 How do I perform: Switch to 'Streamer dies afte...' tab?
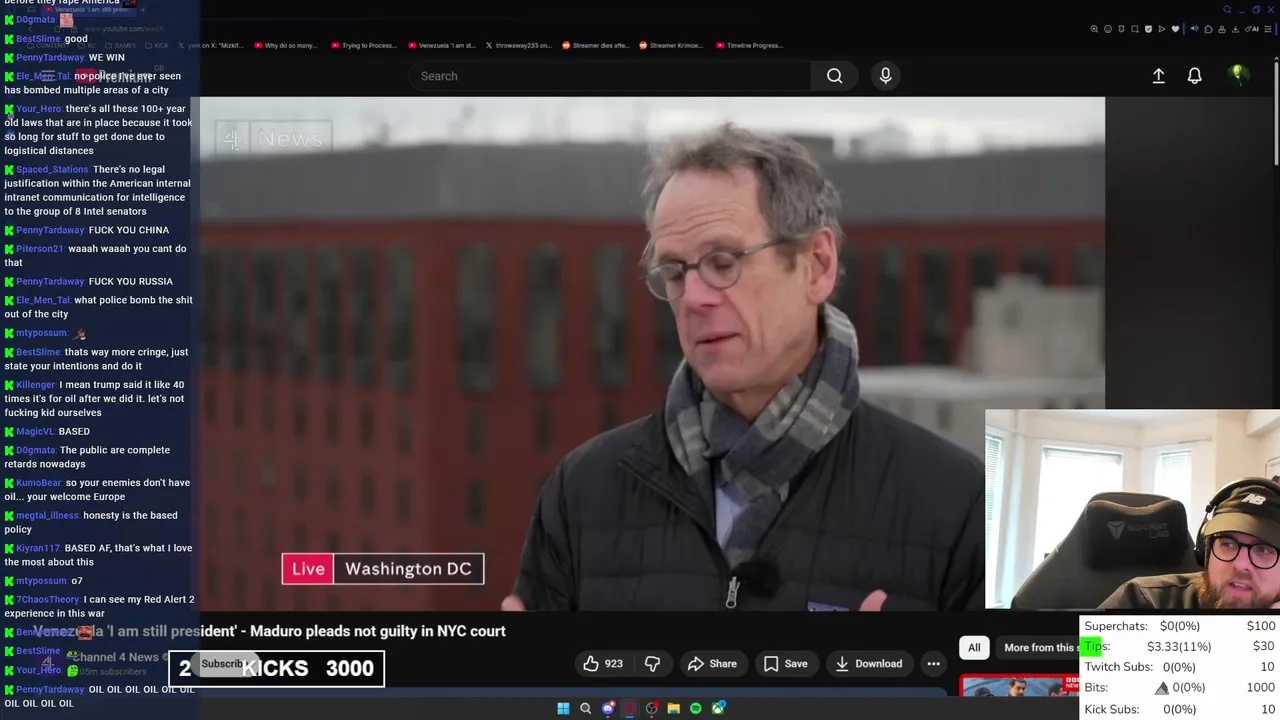tap(597, 45)
